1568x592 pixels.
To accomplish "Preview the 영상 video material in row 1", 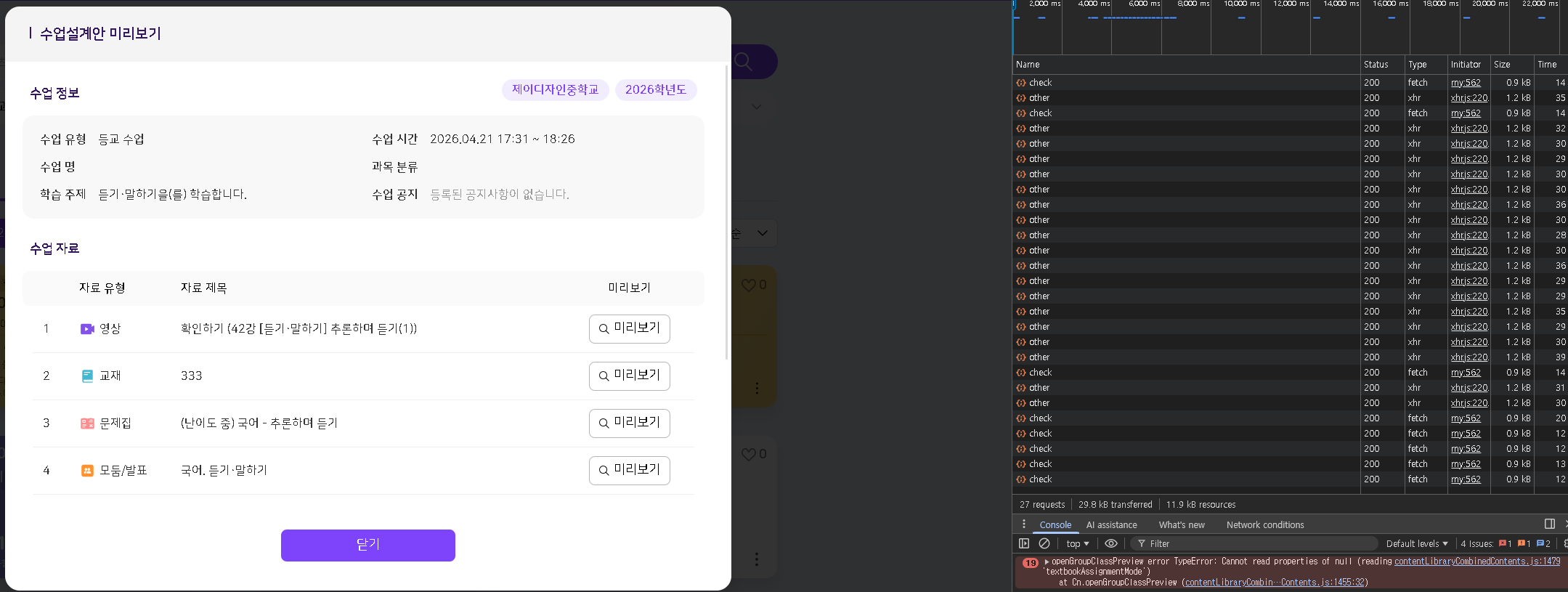I will tap(629, 328).
